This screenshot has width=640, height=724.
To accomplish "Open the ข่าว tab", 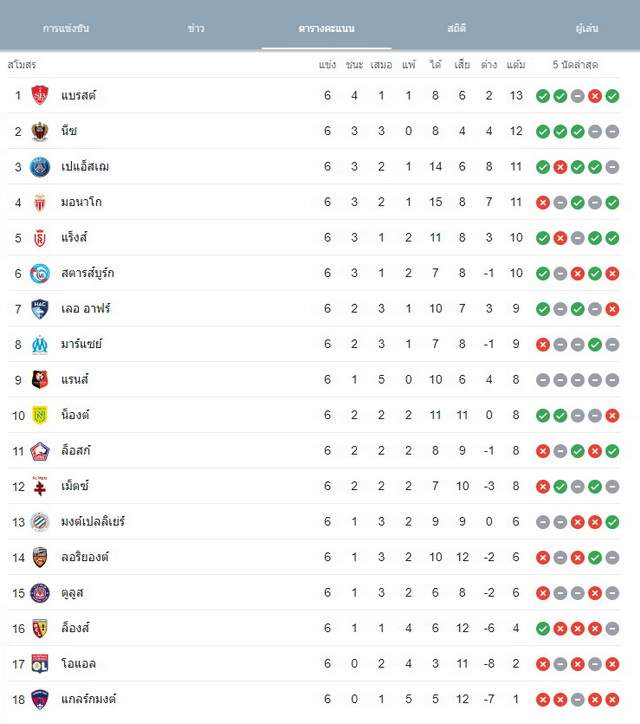I will pos(196,28).
